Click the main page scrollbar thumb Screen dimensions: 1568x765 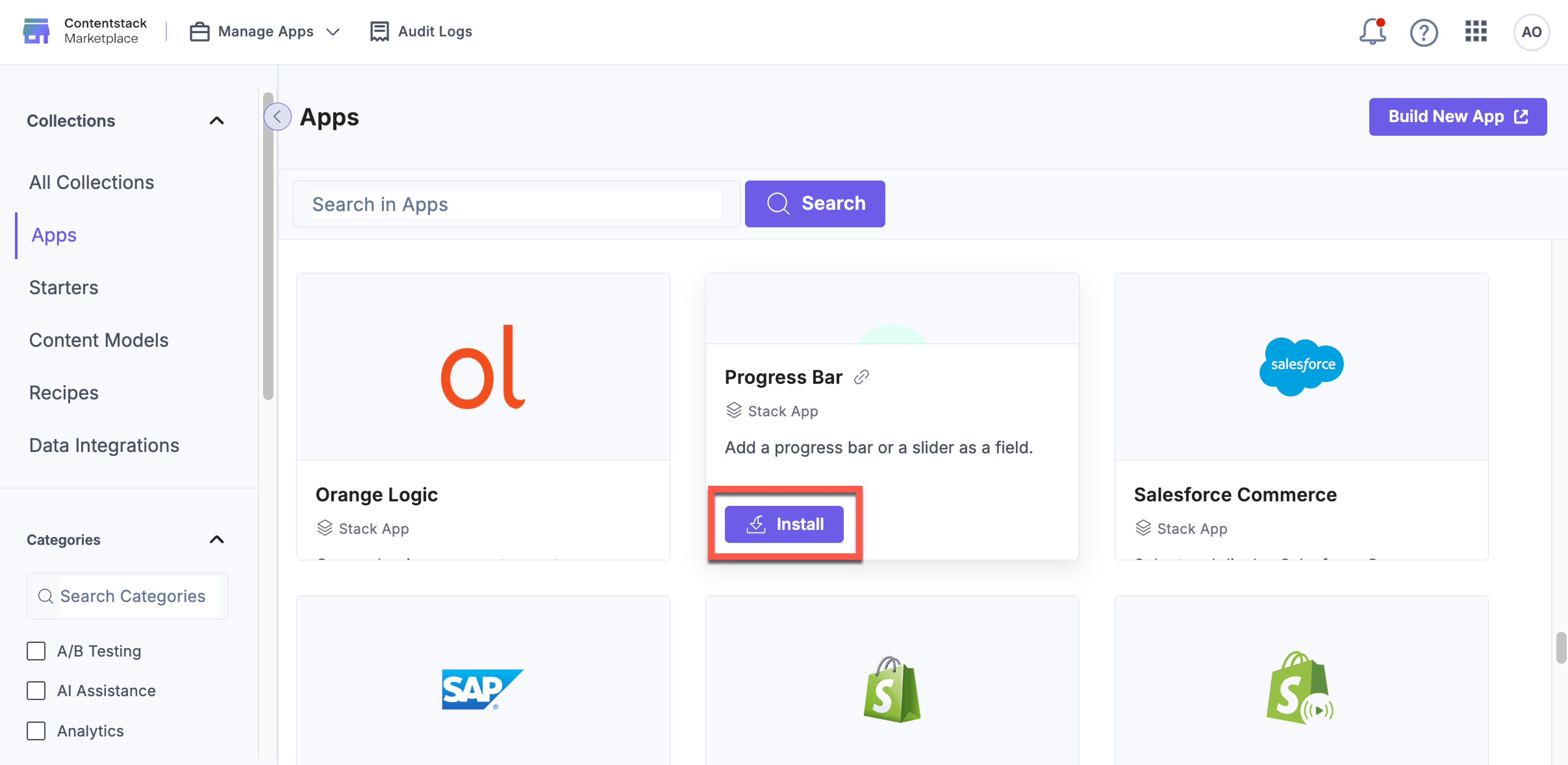[1561, 647]
